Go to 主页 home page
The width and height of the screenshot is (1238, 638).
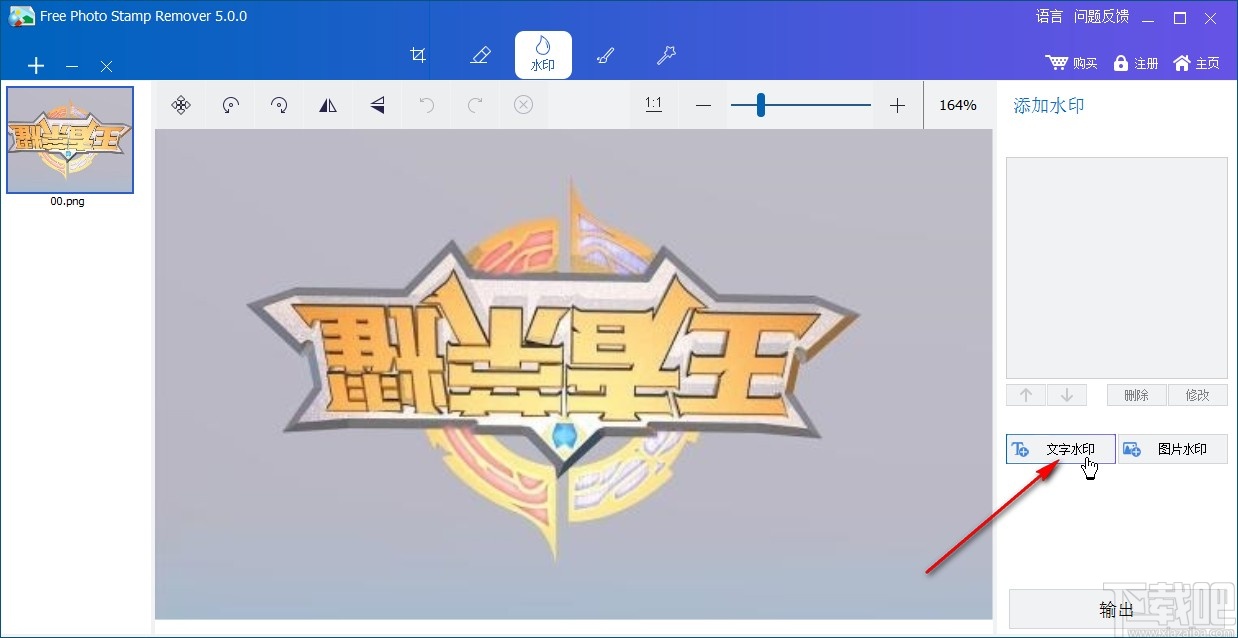[x=1196, y=63]
